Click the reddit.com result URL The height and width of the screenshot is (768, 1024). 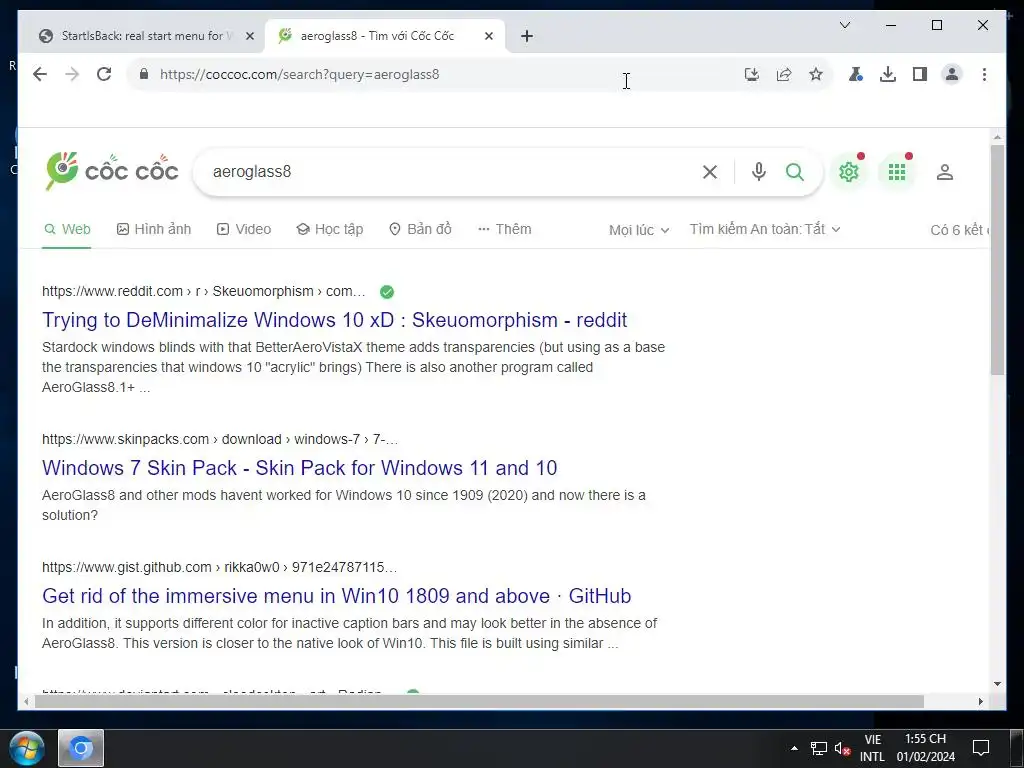coord(203,291)
